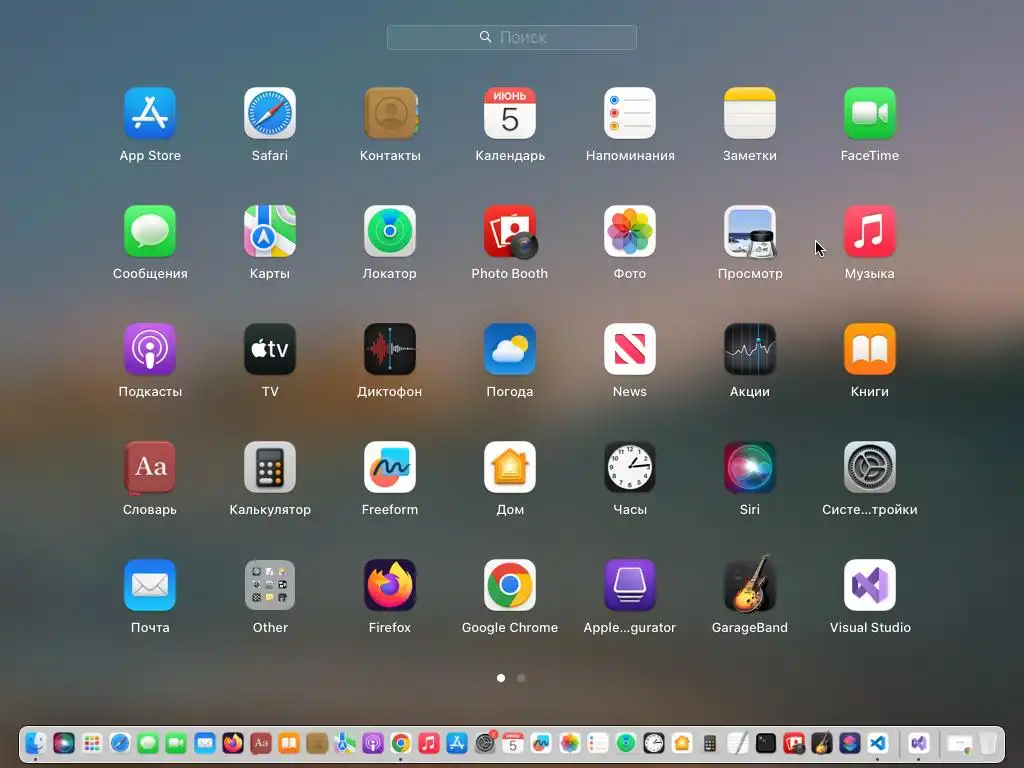Open the Заметки app in Launchpad
Screen dimensions: 1024x768
click(x=750, y=114)
